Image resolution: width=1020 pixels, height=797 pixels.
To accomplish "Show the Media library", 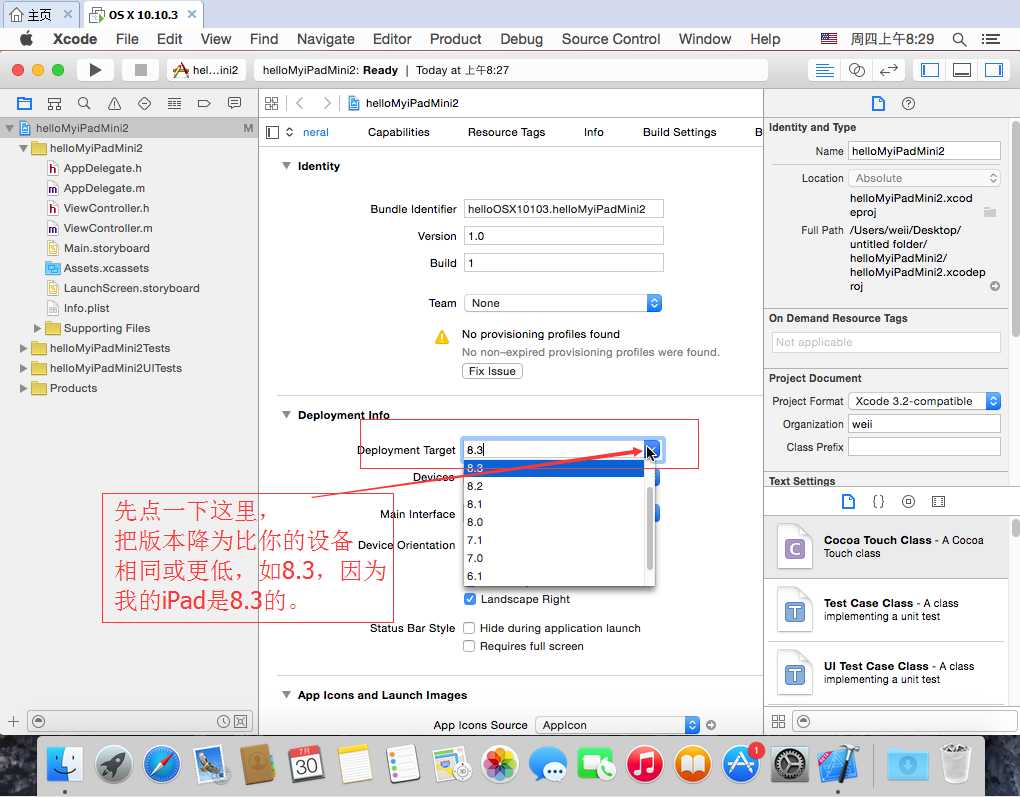I will (x=938, y=502).
